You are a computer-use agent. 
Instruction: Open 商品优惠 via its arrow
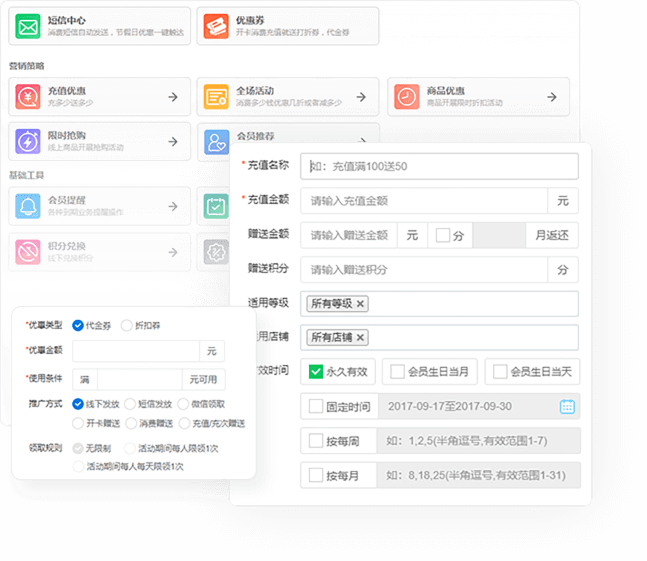click(552, 97)
